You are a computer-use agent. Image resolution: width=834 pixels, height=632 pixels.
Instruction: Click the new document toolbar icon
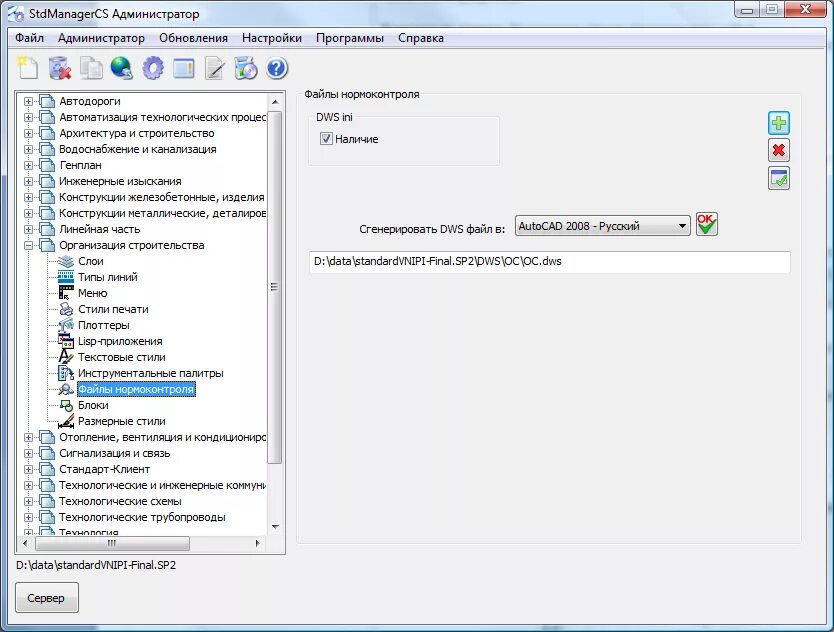click(28, 68)
